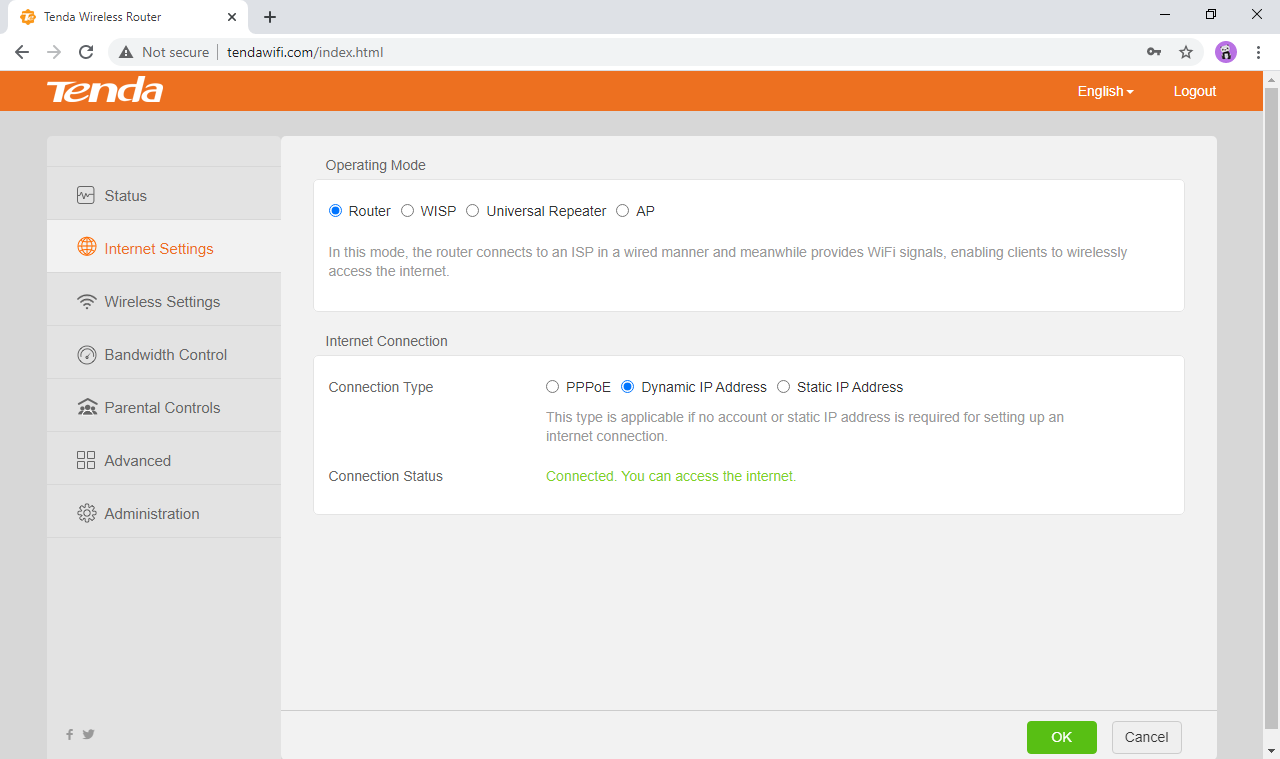Choose PPPoE connection type

(x=553, y=387)
